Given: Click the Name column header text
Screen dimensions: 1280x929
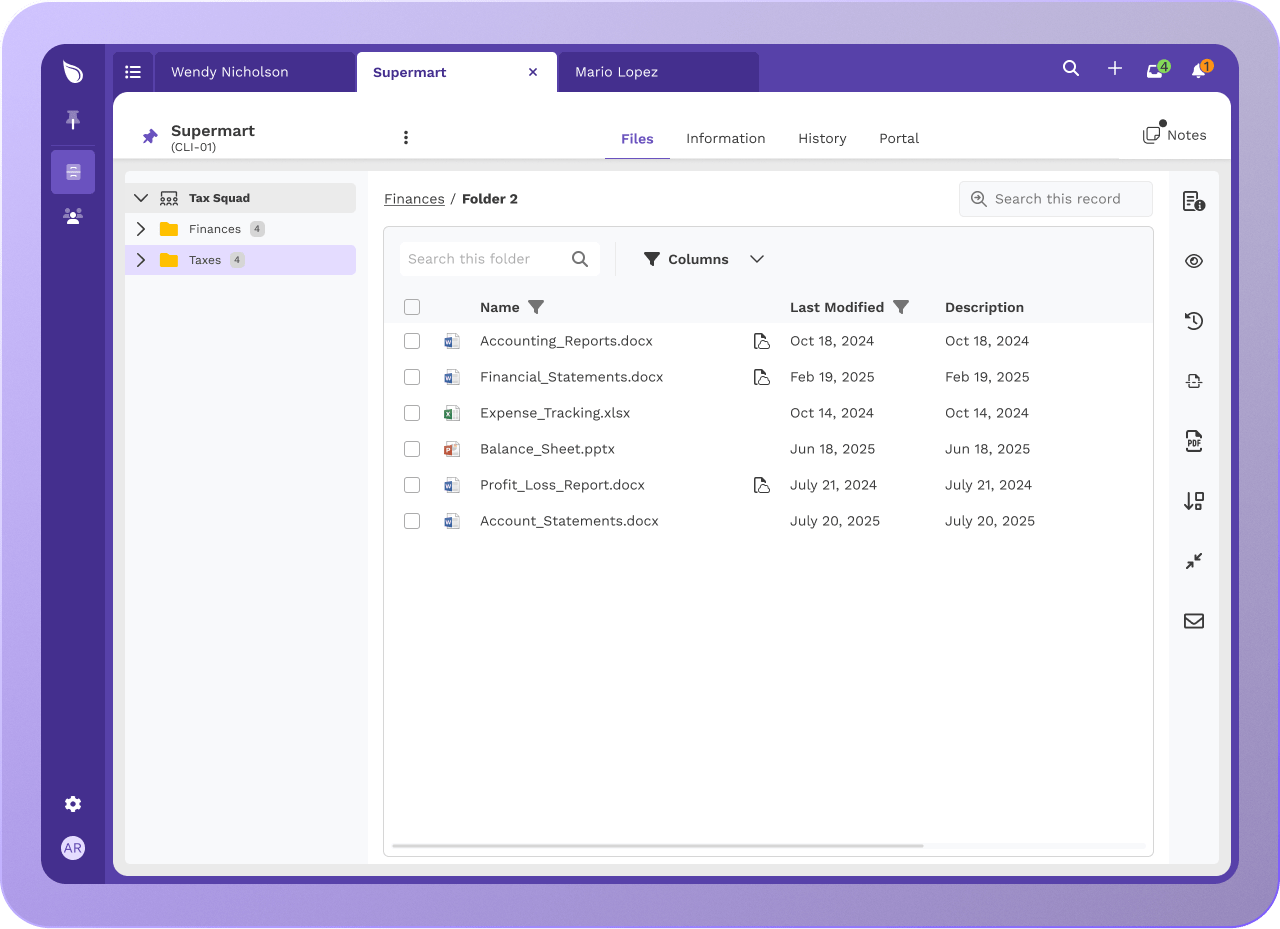Looking at the screenshot, I should pos(499,307).
